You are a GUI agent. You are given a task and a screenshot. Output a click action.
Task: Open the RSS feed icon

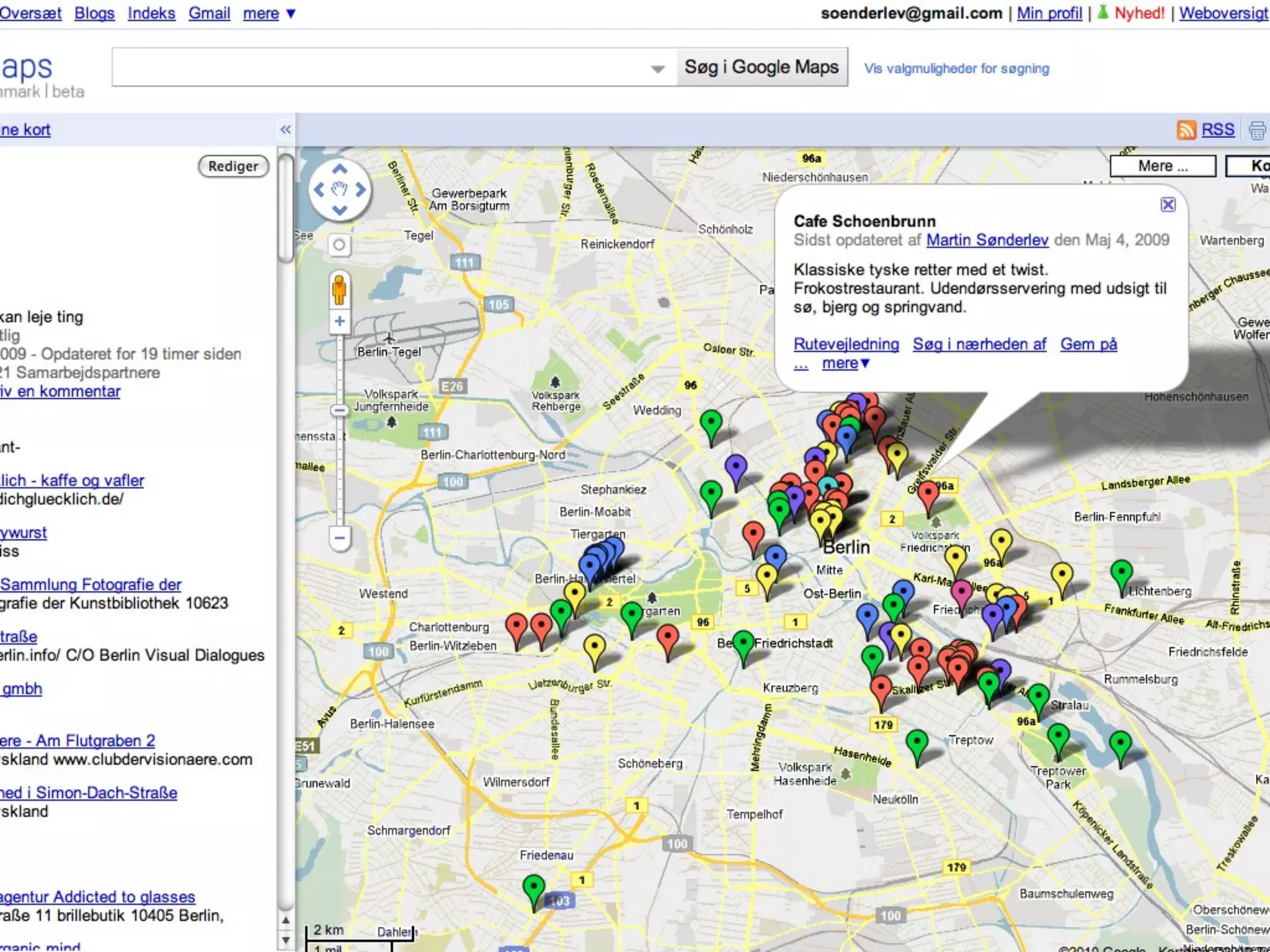pyautogui.click(x=1186, y=130)
